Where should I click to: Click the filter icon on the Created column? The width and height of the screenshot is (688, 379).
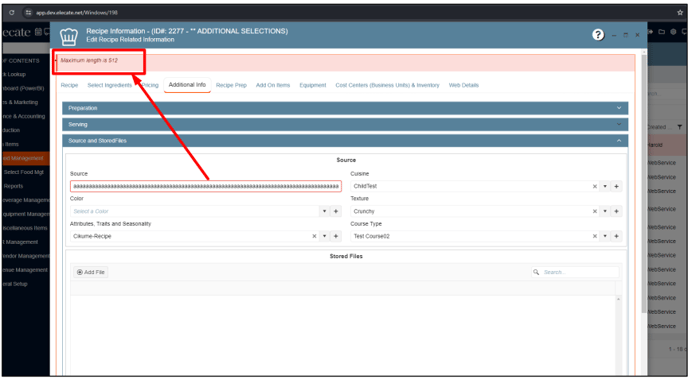(x=679, y=127)
